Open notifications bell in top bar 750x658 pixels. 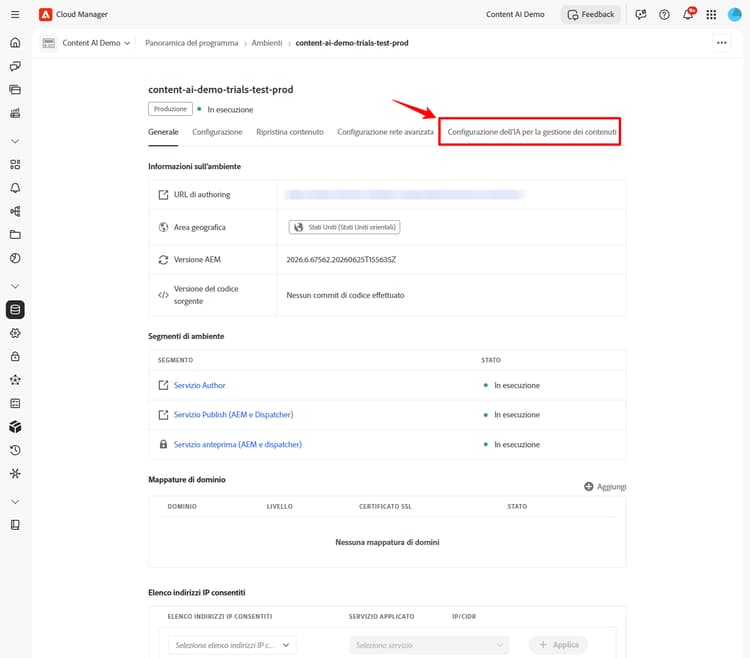pyautogui.click(x=688, y=14)
